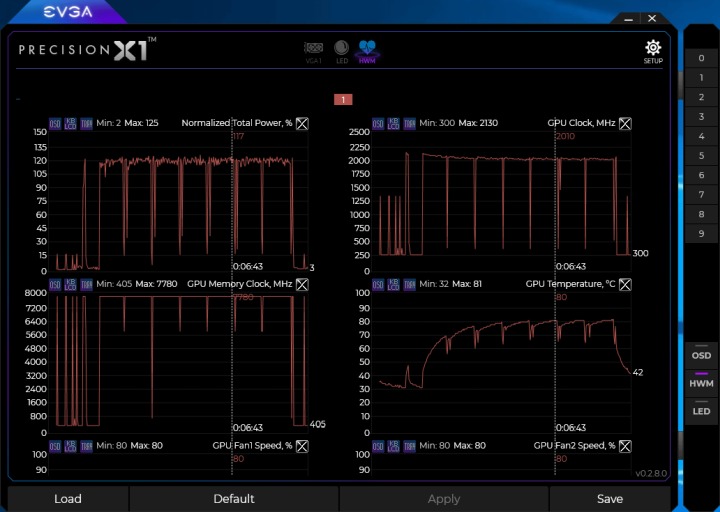Toggle OSD for GPU Fan1 Speed graph
This screenshot has width=720, height=512.
click(55, 446)
